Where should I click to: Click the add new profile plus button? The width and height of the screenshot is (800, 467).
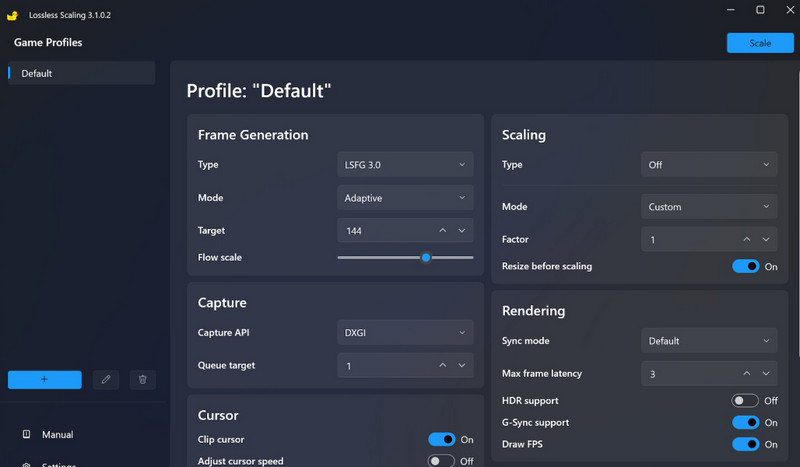tap(44, 380)
